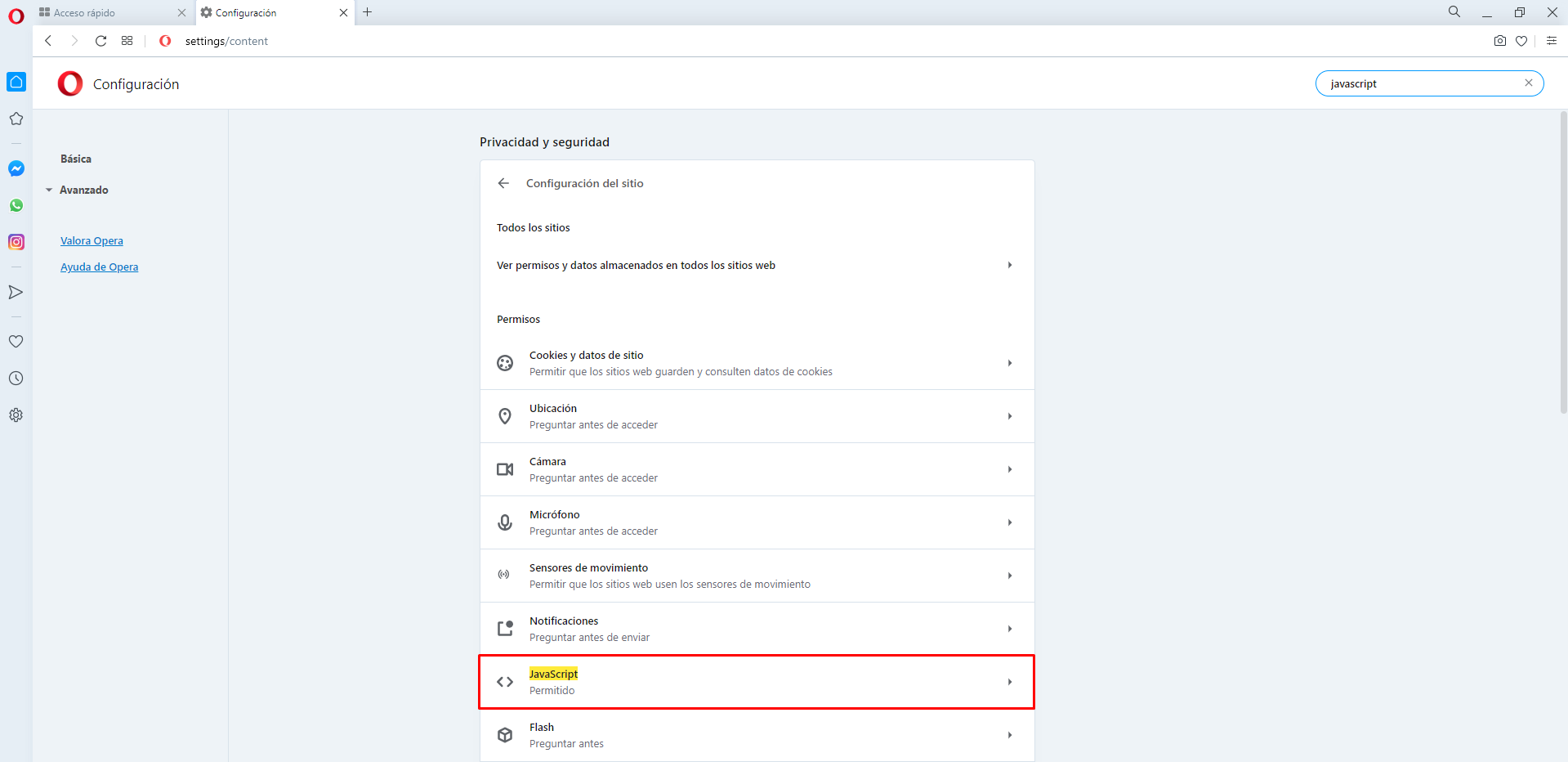
Task: Click the Sensores de movimiento icon
Action: click(x=504, y=575)
